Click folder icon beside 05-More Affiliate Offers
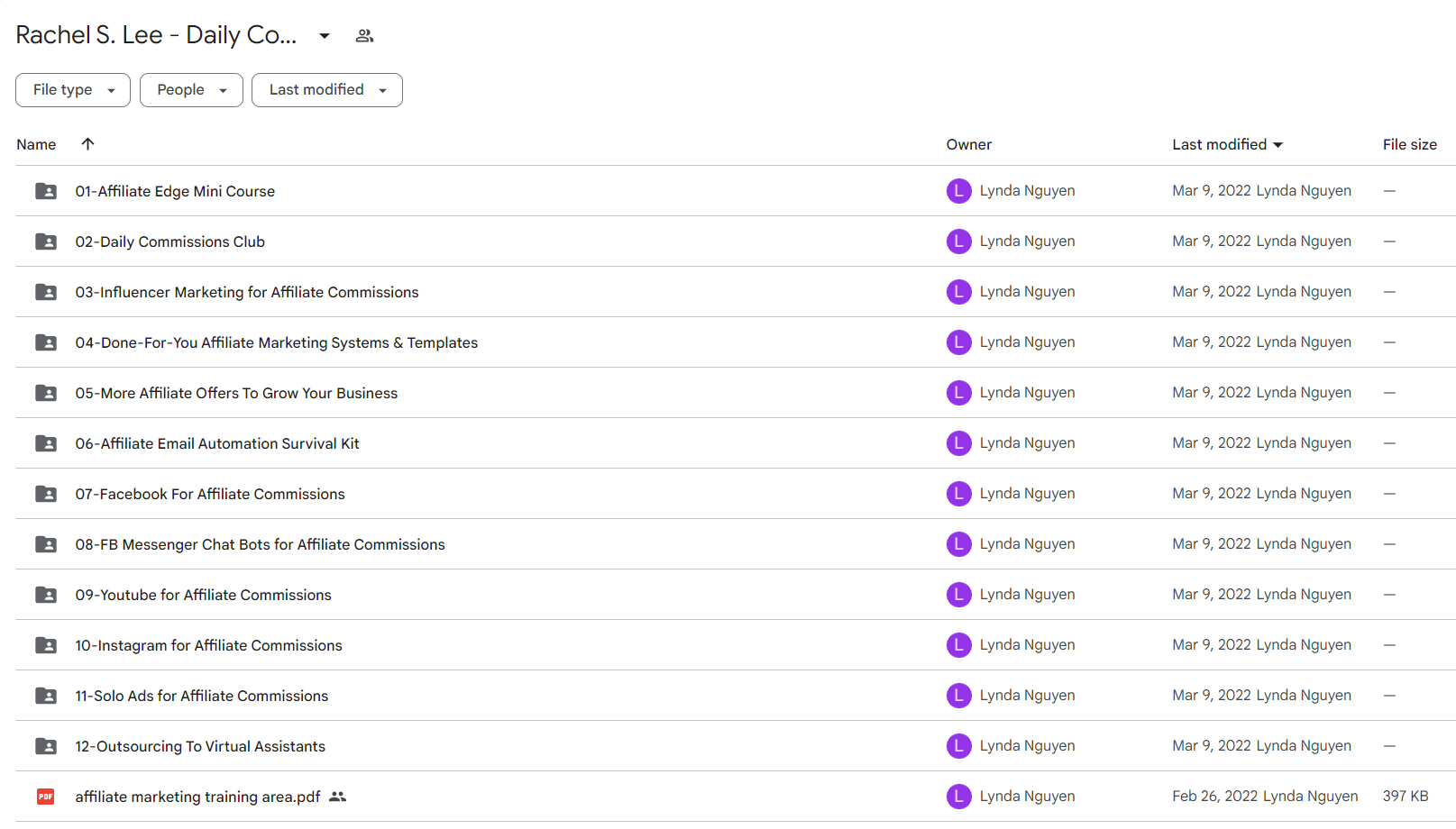The width and height of the screenshot is (1456, 829). click(x=46, y=393)
